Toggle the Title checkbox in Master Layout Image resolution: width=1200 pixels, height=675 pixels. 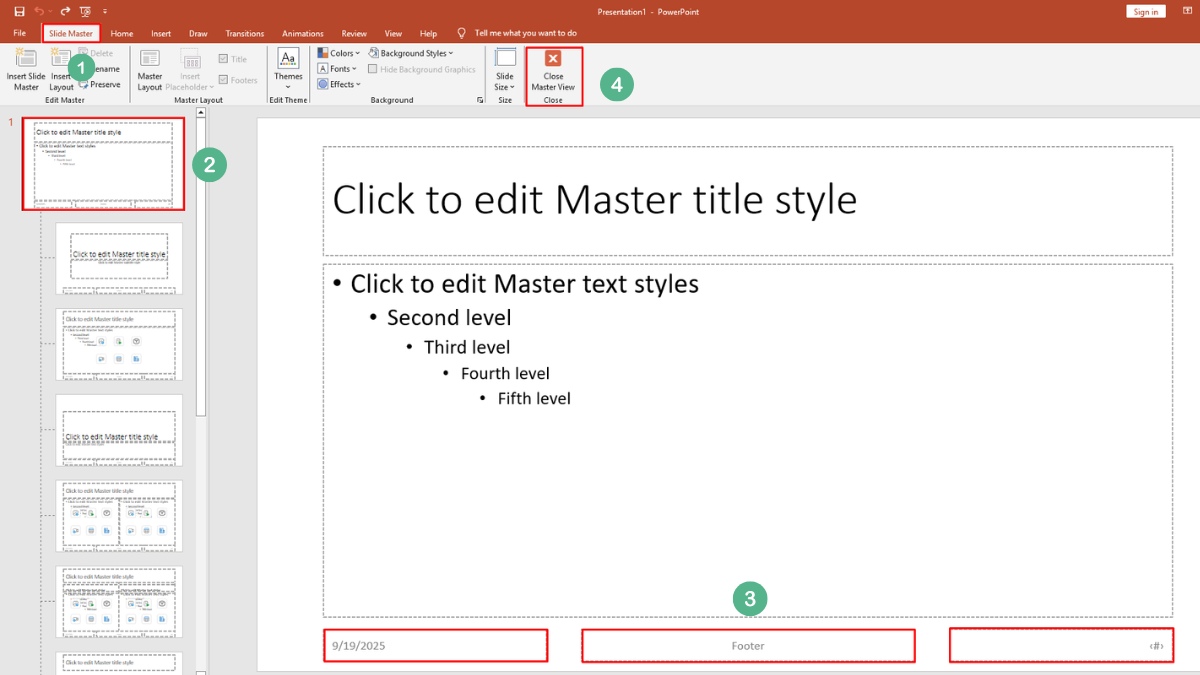[223, 59]
